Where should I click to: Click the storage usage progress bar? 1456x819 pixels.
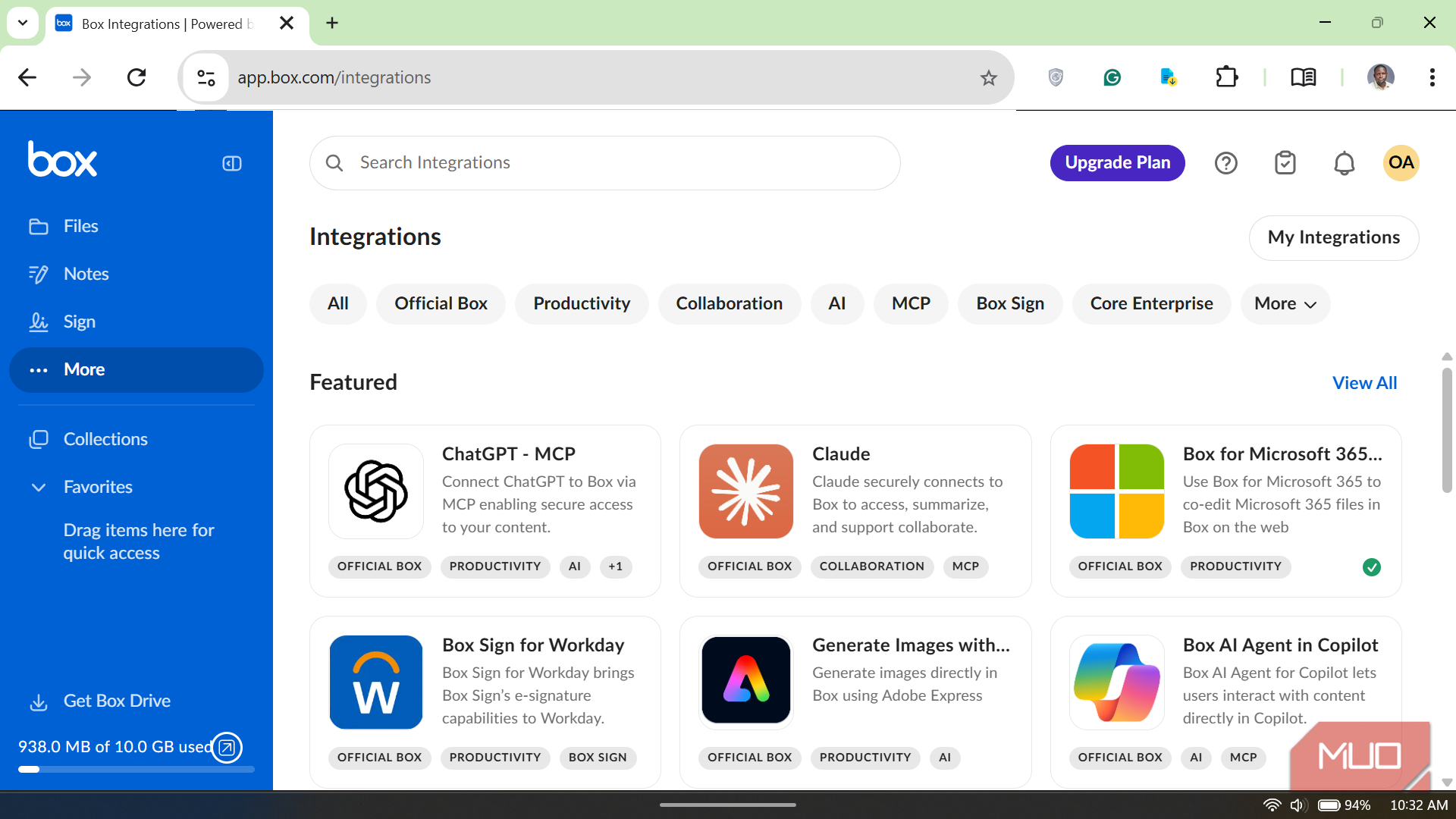[x=136, y=769]
